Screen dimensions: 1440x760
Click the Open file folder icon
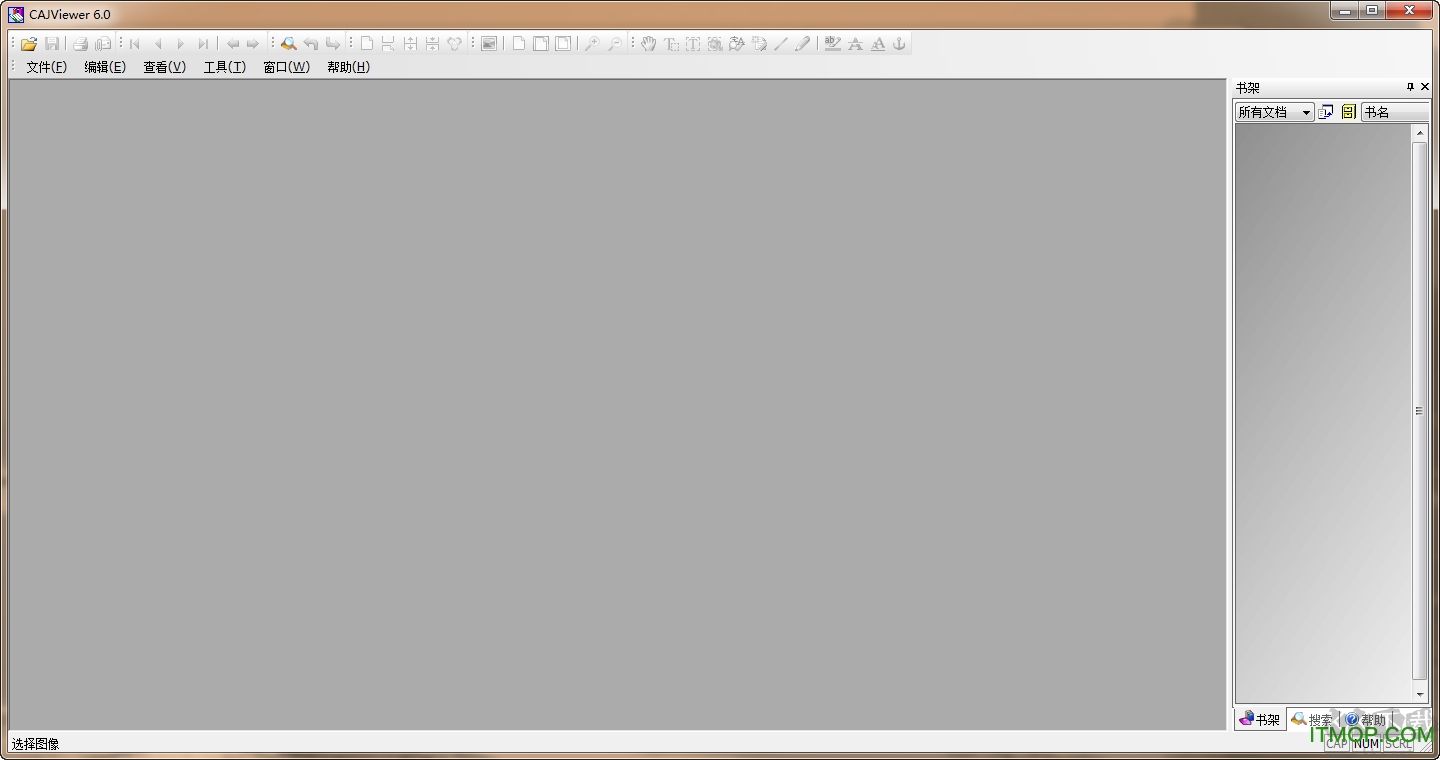coord(29,44)
